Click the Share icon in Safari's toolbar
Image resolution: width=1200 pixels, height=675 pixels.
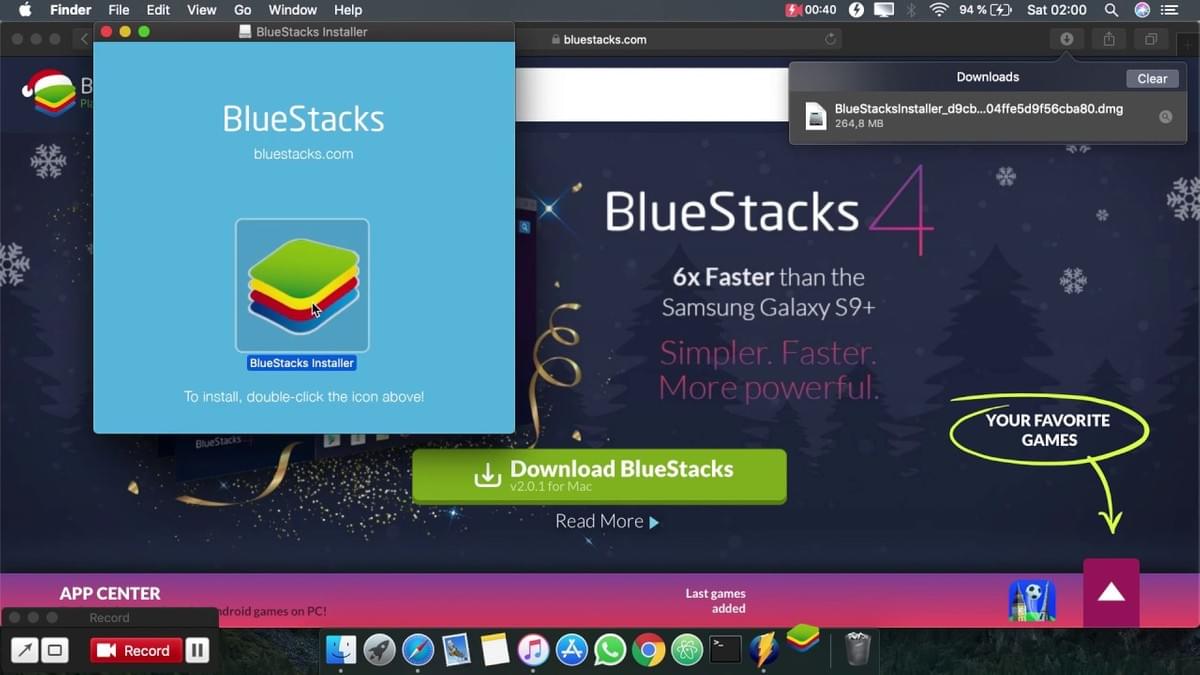[x=1108, y=39]
